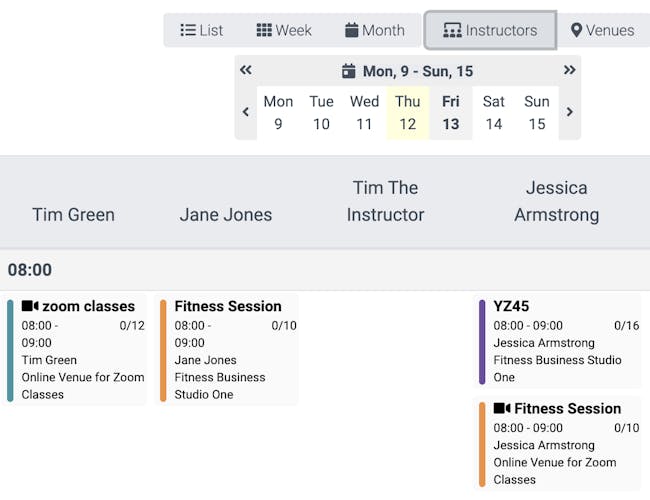650x500 pixels.
Task: Pick Sunday 15 in the week strip
Action: click(x=537, y=112)
